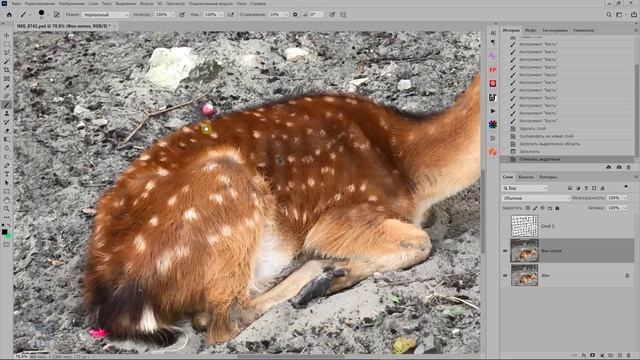Click the foreground color swatch
This screenshot has width=640, height=360.
click(x=4, y=232)
